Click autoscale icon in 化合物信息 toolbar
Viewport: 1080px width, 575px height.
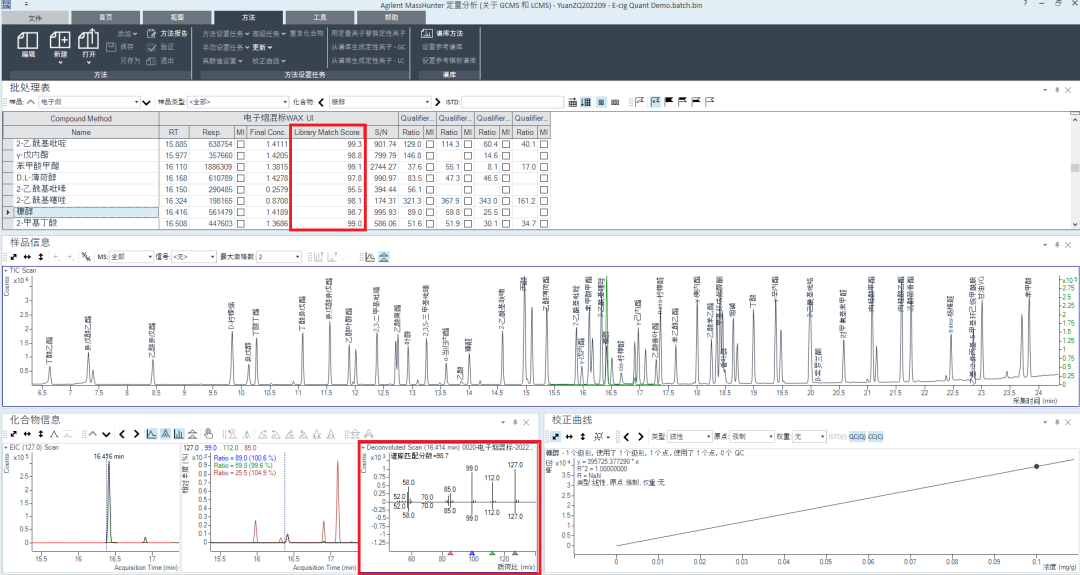click(13, 434)
